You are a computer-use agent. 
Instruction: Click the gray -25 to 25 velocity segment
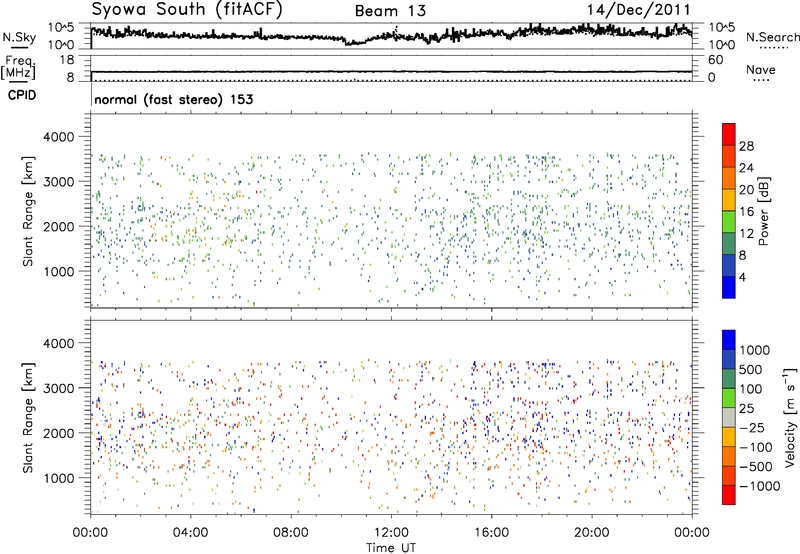pos(729,418)
